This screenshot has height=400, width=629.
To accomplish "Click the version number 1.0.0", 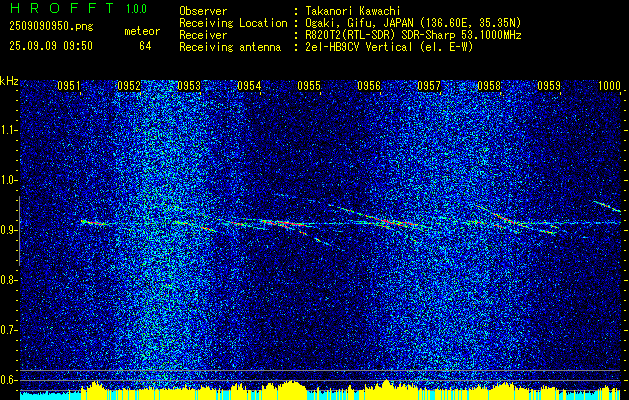I will coord(136,9).
